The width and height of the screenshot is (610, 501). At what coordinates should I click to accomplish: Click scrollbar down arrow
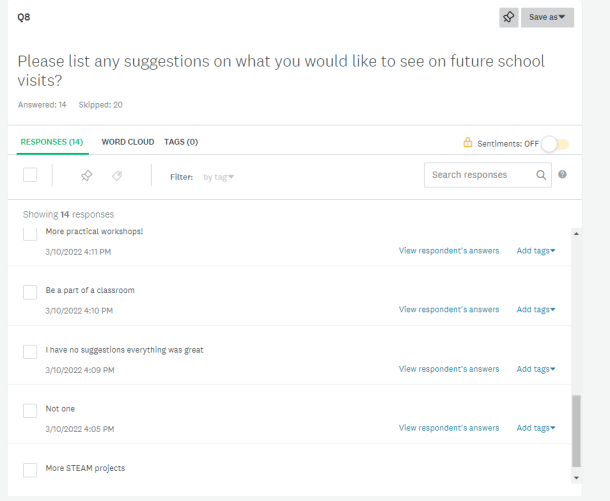(x=575, y=478)
